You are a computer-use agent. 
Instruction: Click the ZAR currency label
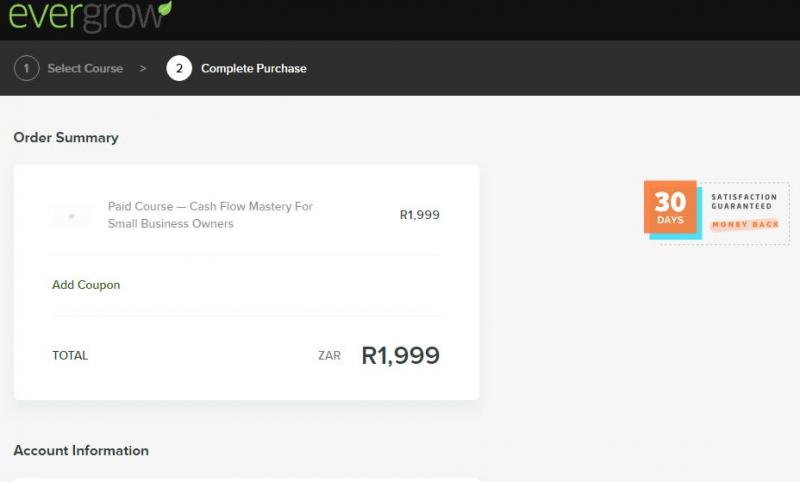click(x=329, y=356)
